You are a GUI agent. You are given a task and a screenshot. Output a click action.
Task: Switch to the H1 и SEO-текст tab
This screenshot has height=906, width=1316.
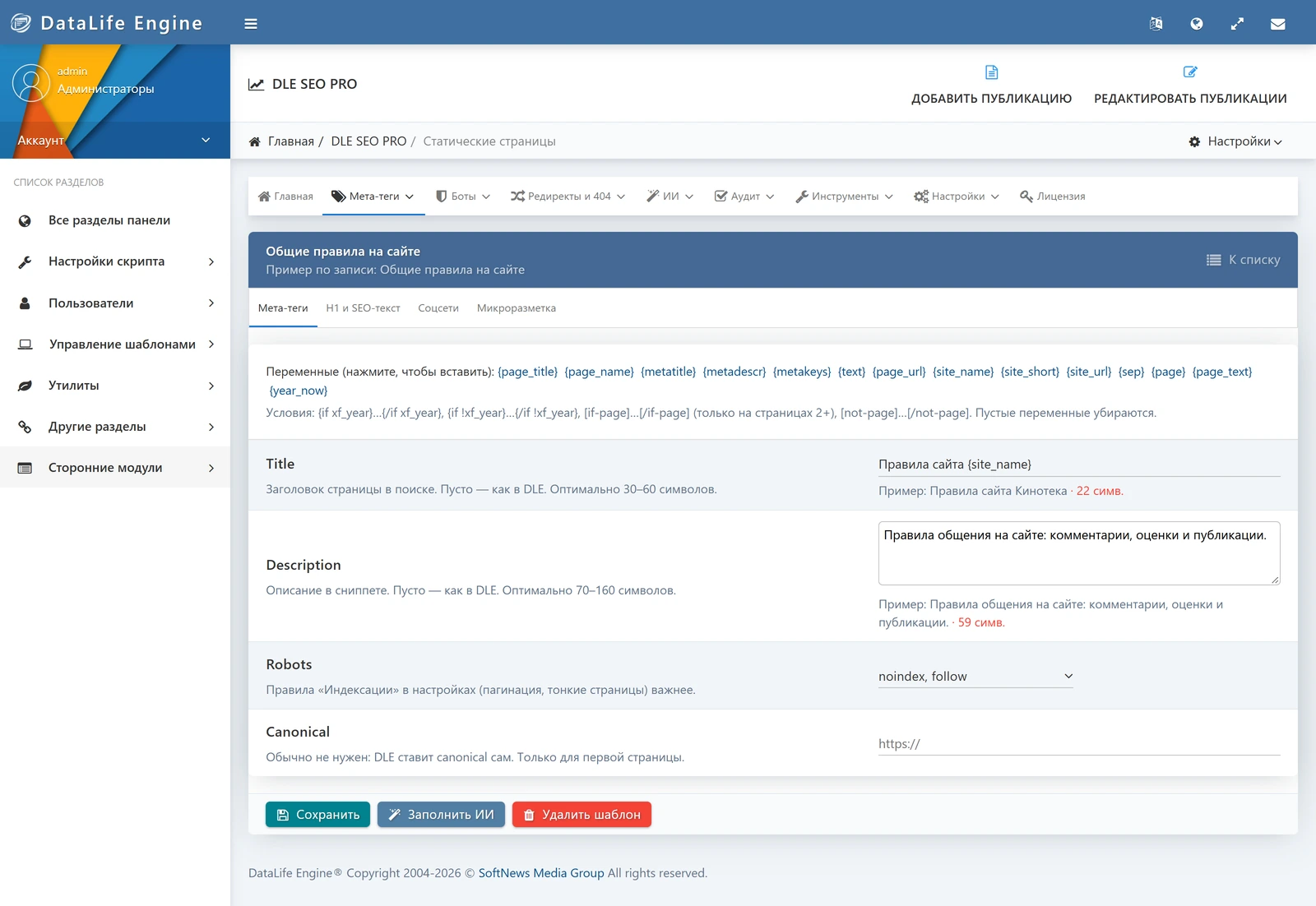click(363, 308)
